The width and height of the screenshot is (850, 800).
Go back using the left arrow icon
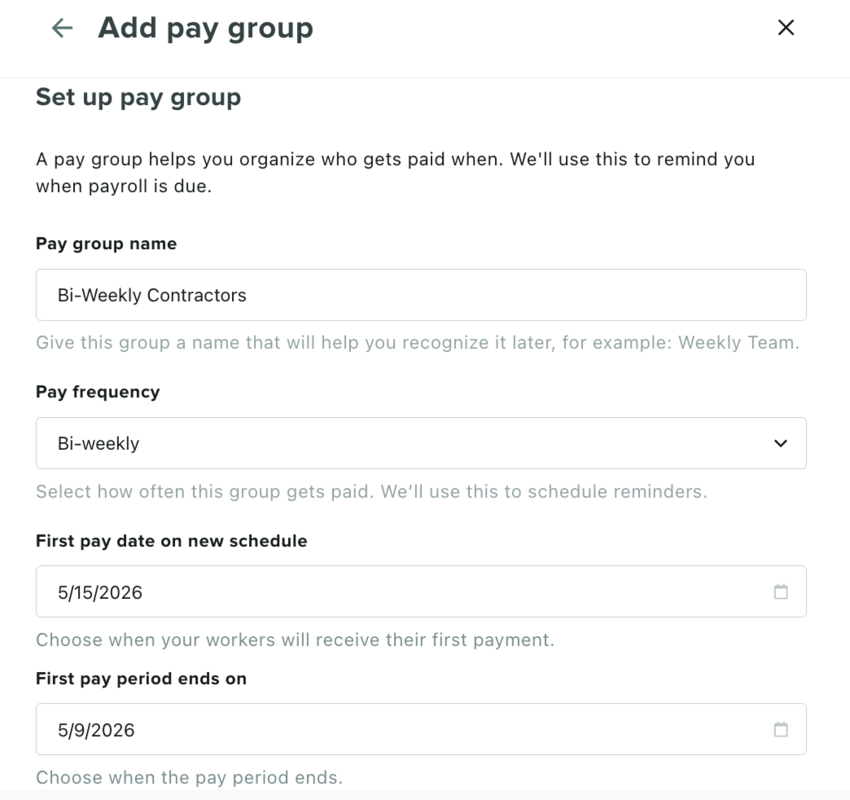[62, 28]
